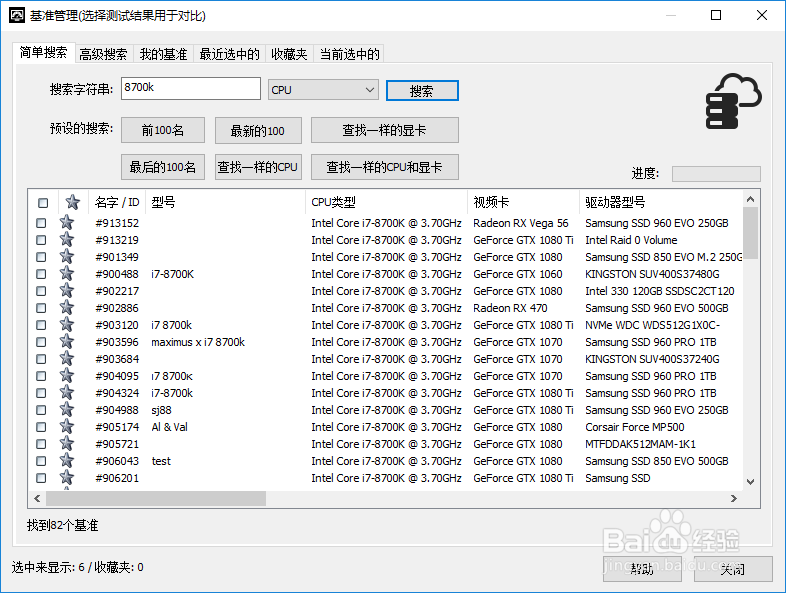Check the box for benchmark #900488
This screenshot has height=593, width=786.
pyautogui.click(x=41, y=274)
